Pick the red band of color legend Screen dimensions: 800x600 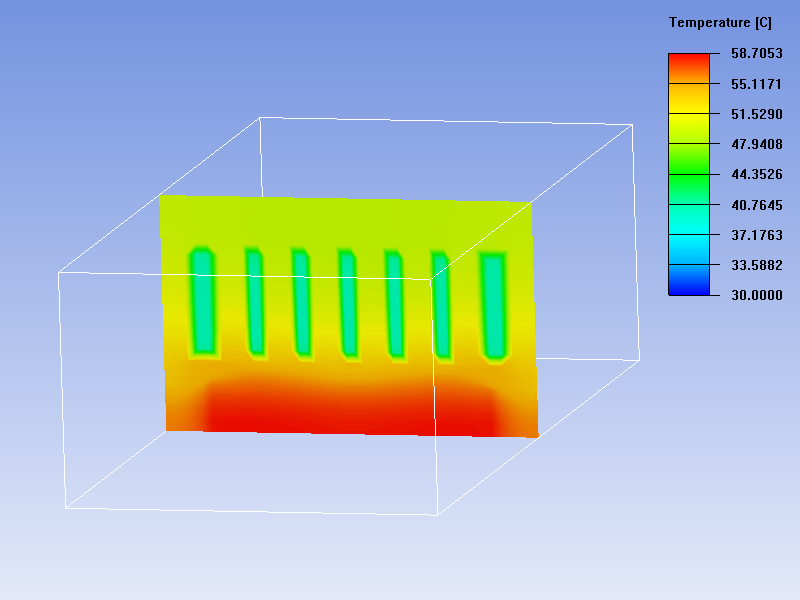(689, 68)
